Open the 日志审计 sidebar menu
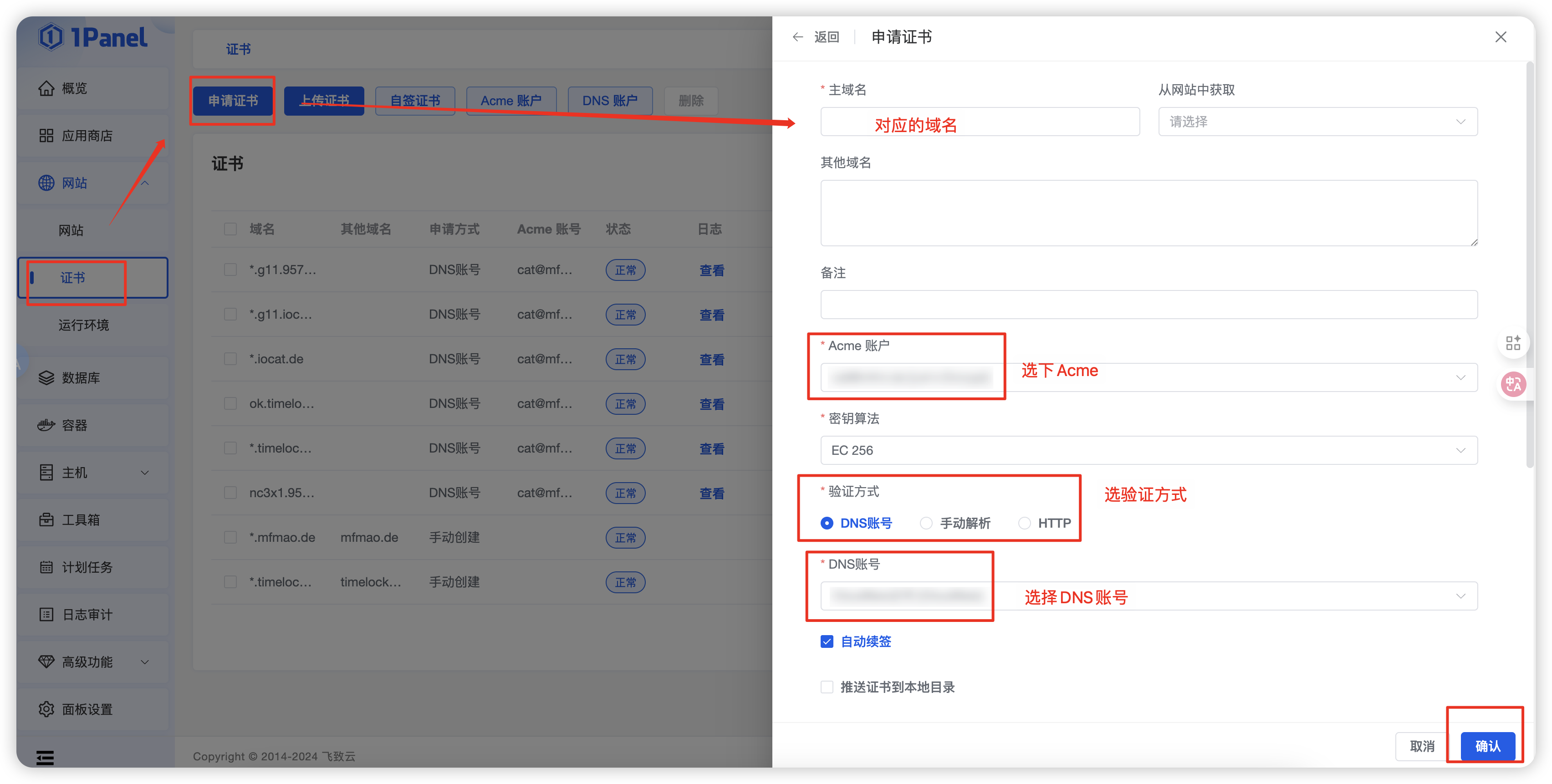The height and width of the screenshot is (784, 1552). click(x=87, y=615)
